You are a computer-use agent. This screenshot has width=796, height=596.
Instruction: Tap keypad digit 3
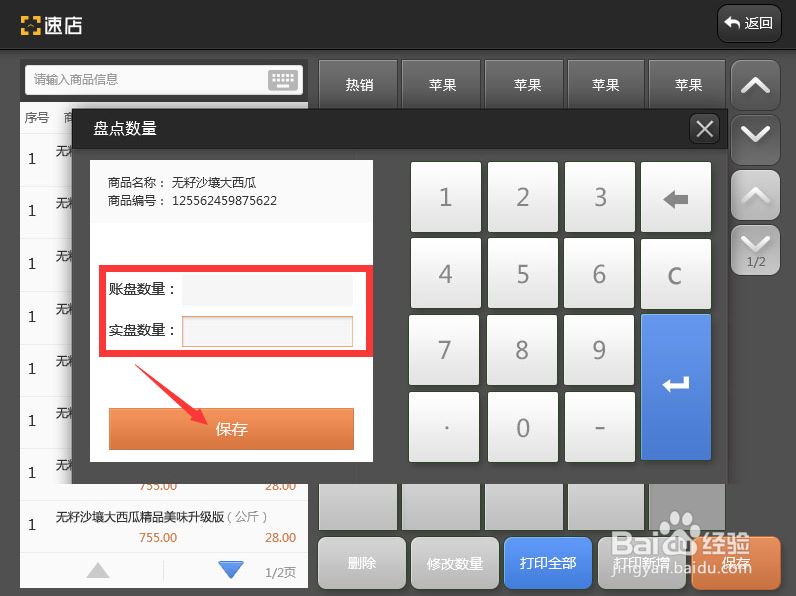(600, 197)
